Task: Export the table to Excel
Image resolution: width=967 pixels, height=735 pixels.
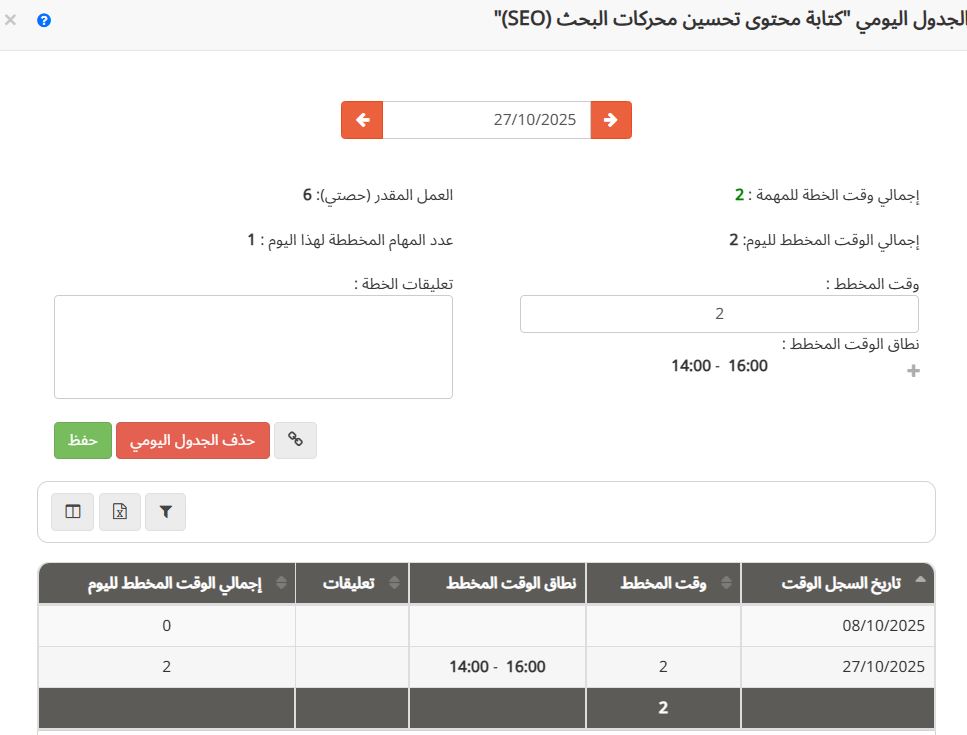Action: click(x=120, y=511)
